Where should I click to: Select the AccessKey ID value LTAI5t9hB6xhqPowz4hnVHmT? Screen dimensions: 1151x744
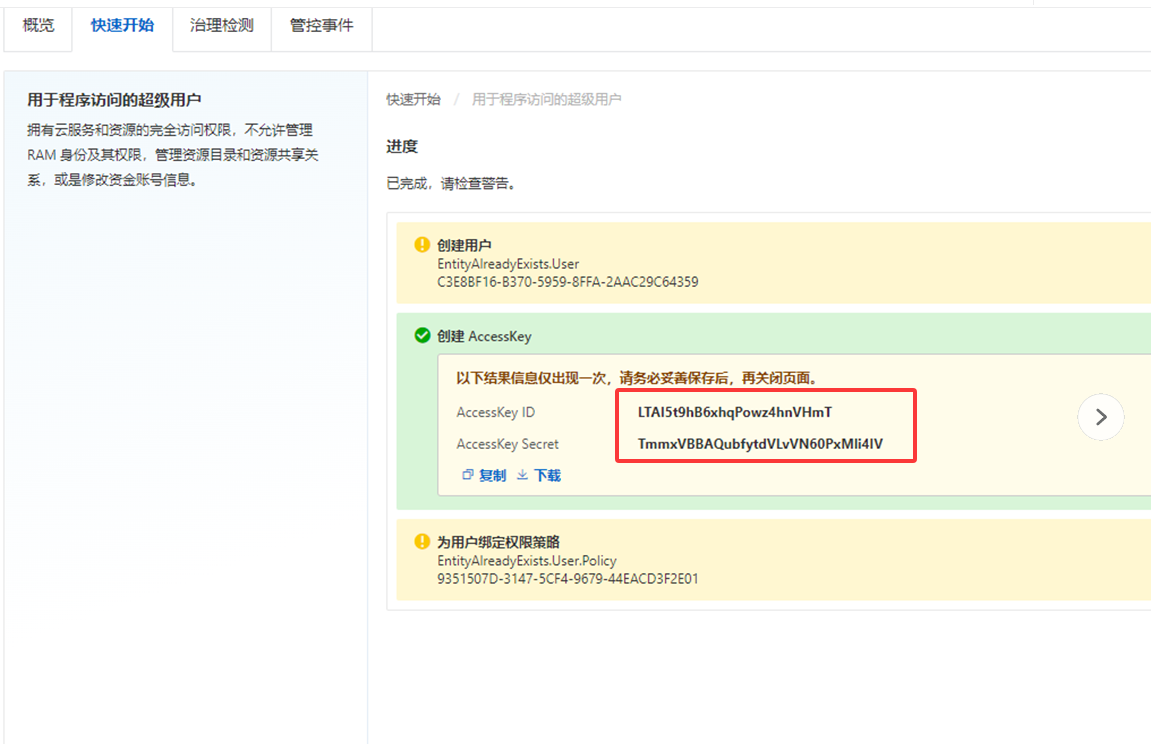[735, 412]
